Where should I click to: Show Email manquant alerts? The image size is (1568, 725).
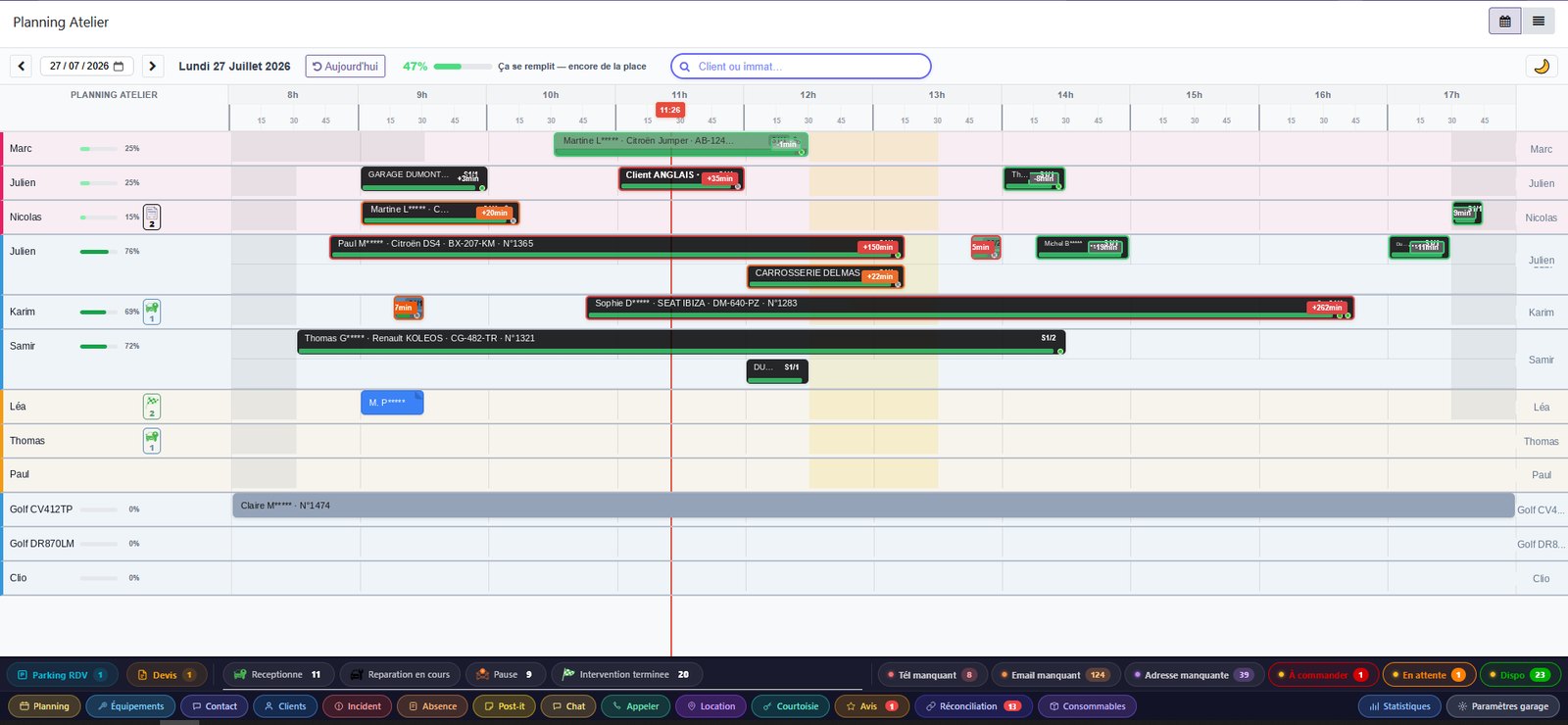point(1054,675)
